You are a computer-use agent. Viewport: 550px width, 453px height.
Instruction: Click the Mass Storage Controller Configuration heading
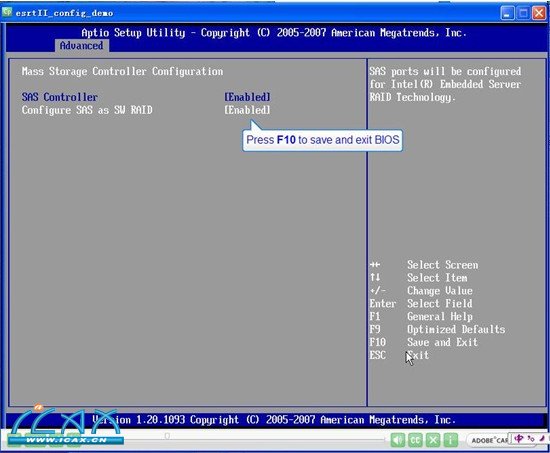pyautogui.click(x=122, y=71)
